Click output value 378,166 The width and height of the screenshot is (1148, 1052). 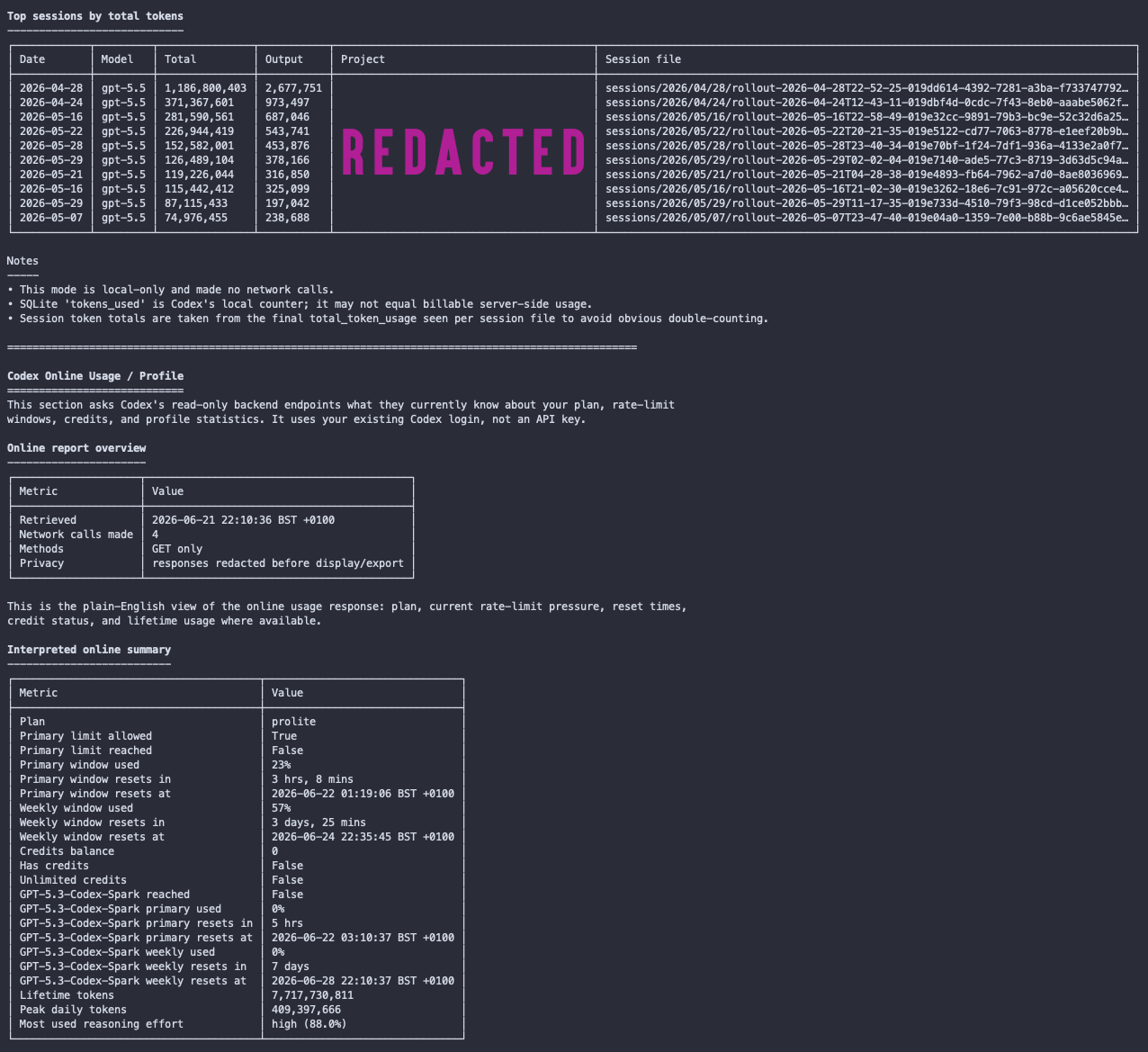point(287,160)
